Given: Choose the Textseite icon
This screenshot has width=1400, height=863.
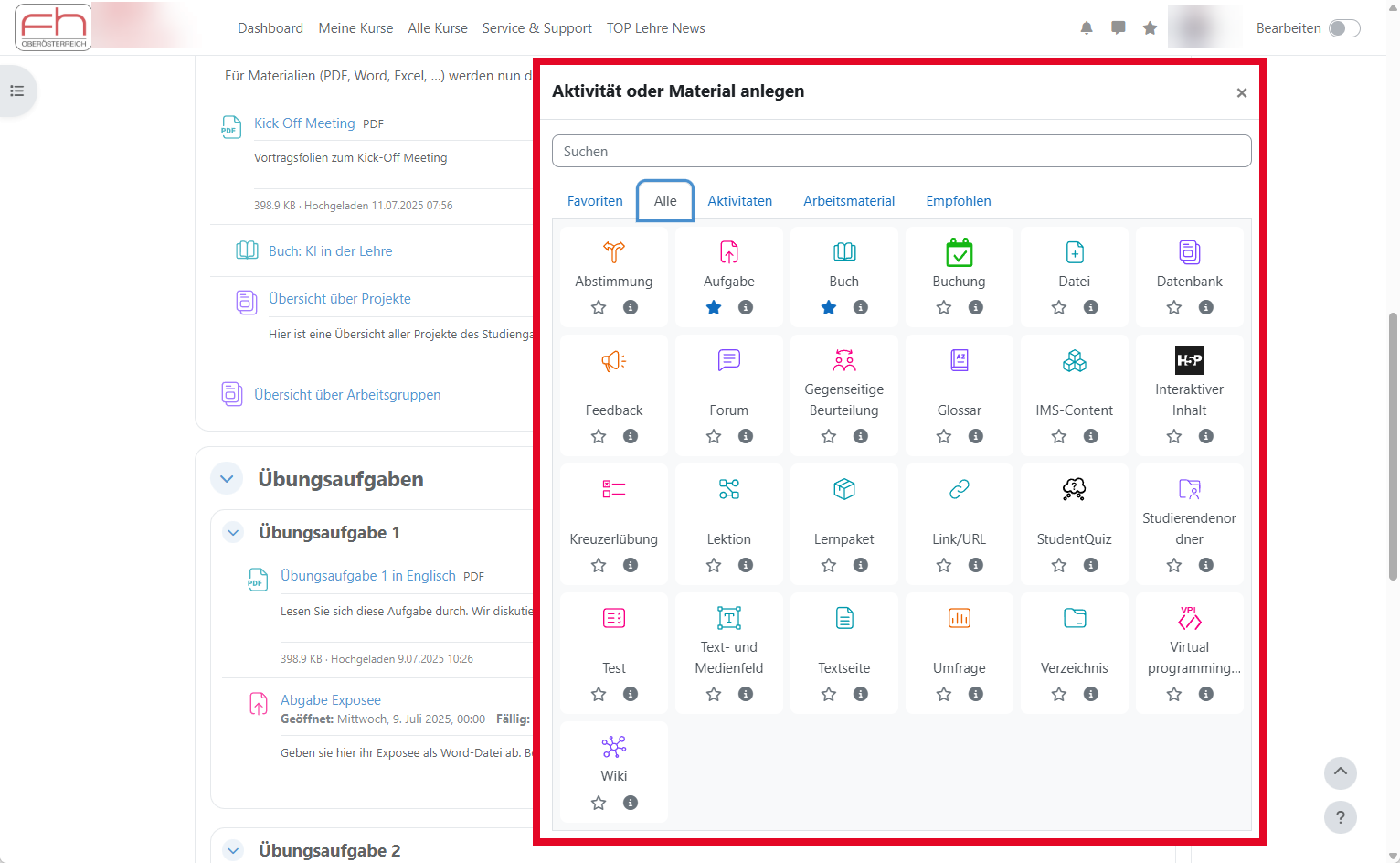Looking at the screenshot, I should pyautogui.click(x=844, y=618).
